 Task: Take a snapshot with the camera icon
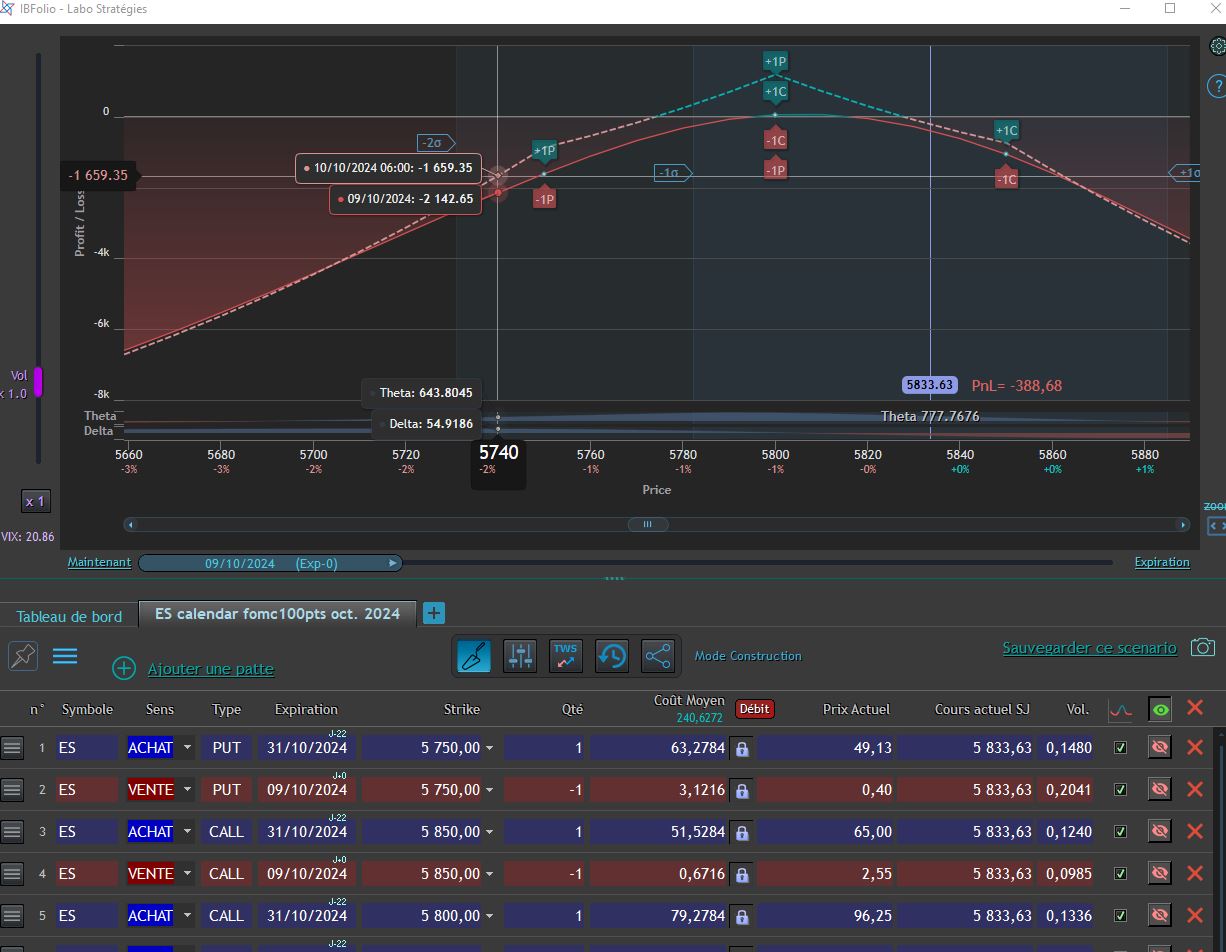pos(1203,648)
